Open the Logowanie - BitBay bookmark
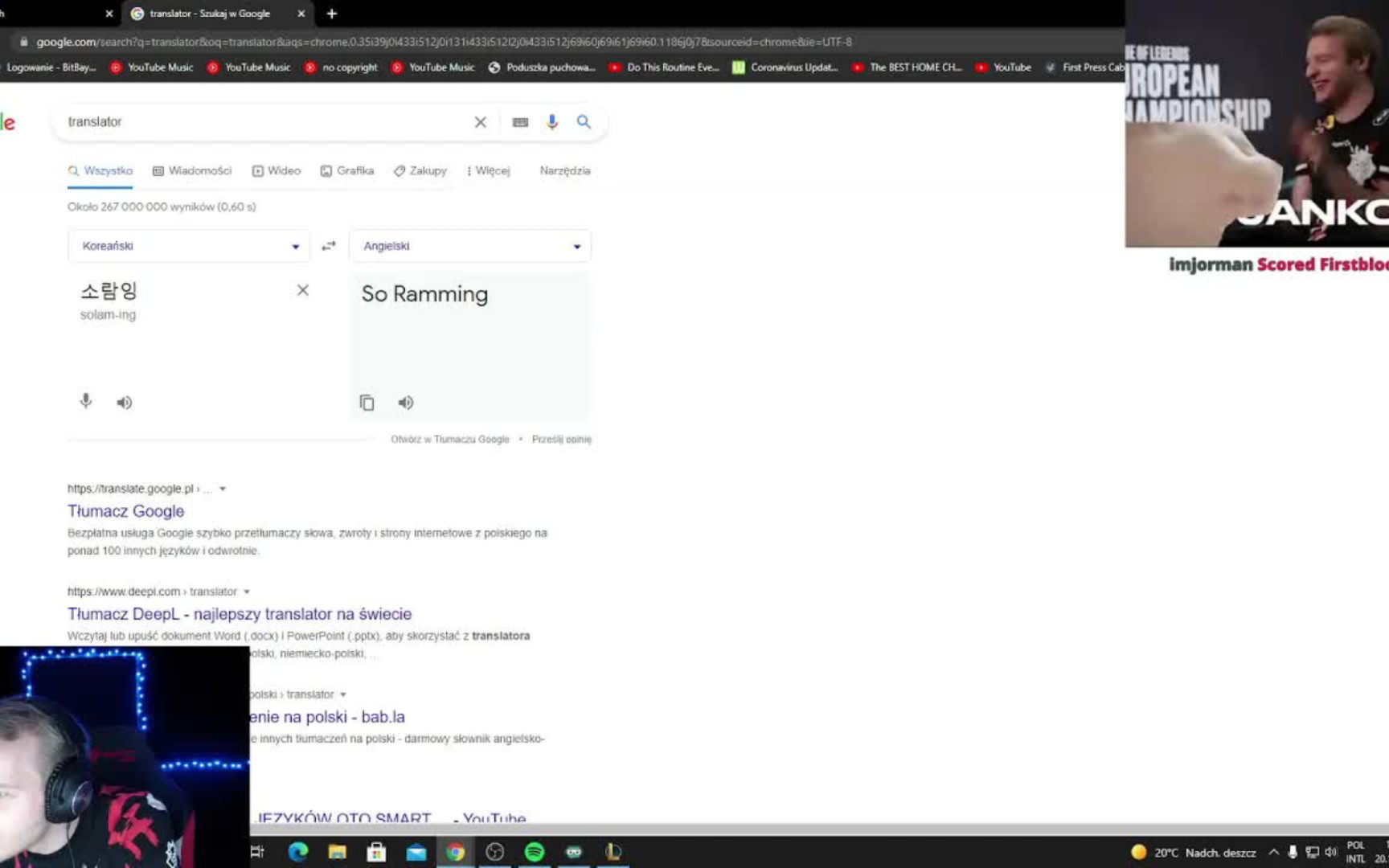Screen dimensions: 1389x868 tap(50, 68)
